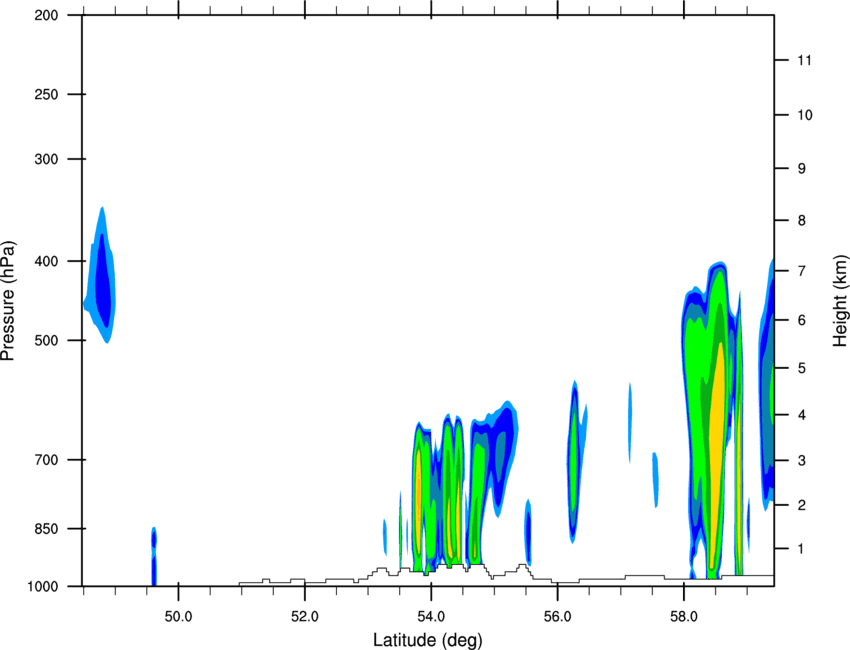850x650 pixels.
Task: Pick the 3 km height label
Action: pos(801,461)
